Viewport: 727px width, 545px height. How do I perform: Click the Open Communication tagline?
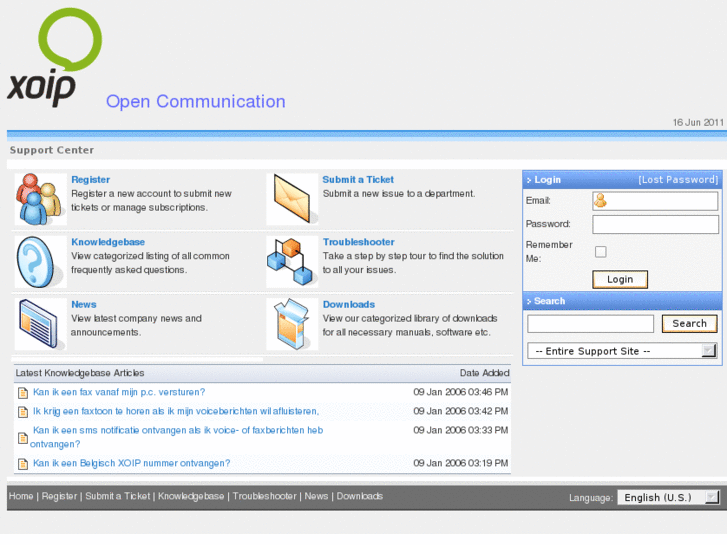point(196,102)
